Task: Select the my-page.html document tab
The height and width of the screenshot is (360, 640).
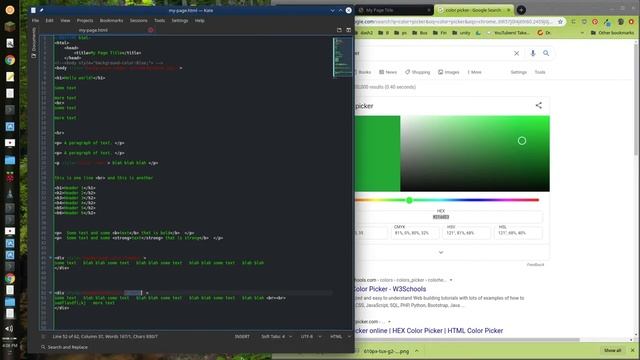Action: [x=93, y=30]
